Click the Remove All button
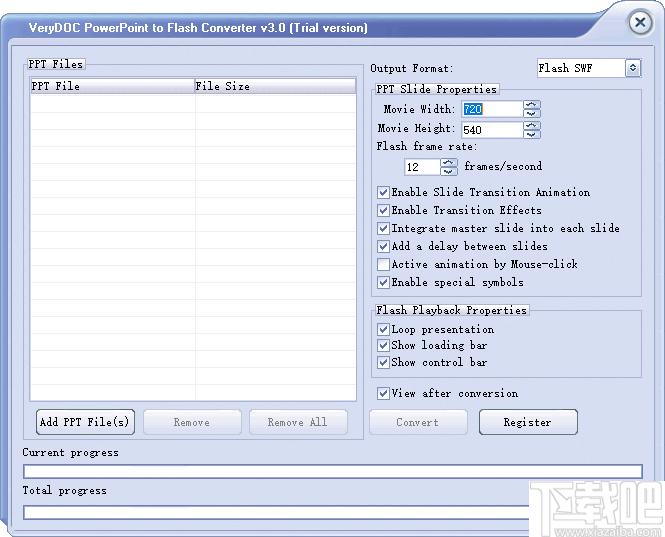Screen dimensions: 665x537 298,422
